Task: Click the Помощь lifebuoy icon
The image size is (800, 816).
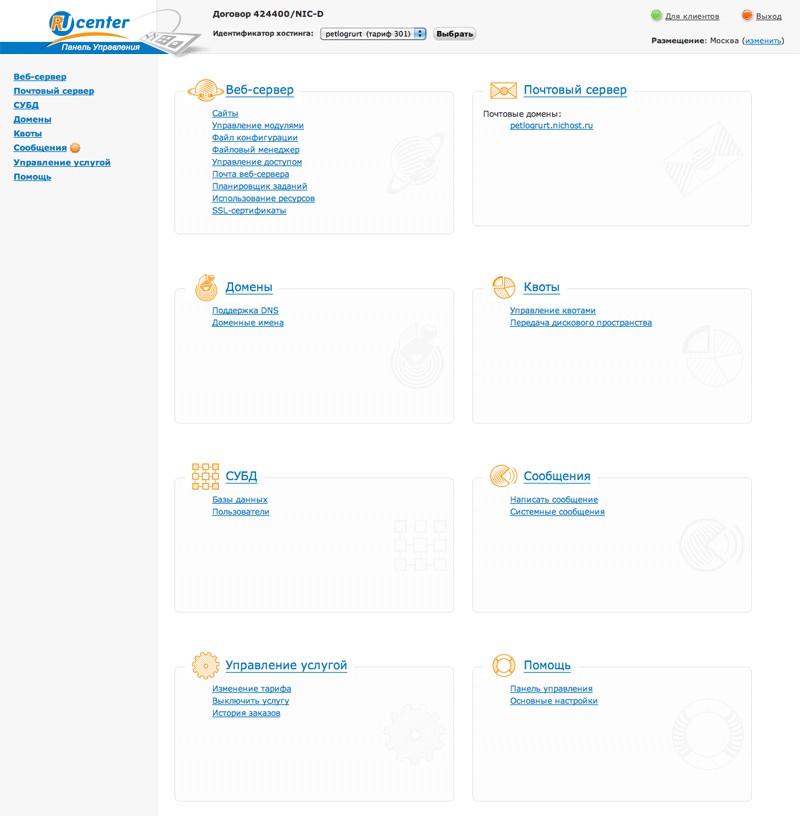Action: point(503,665)
